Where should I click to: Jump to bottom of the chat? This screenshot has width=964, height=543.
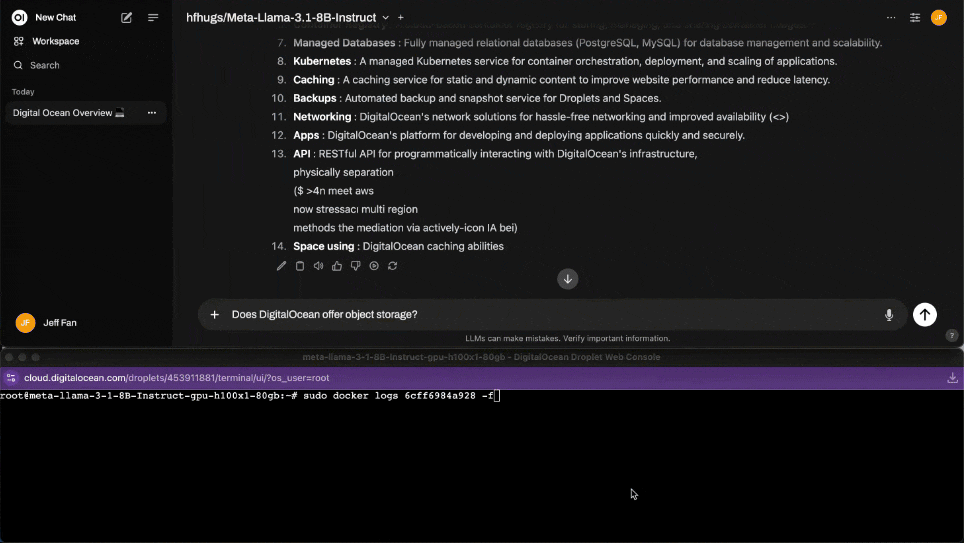(567, 279)
